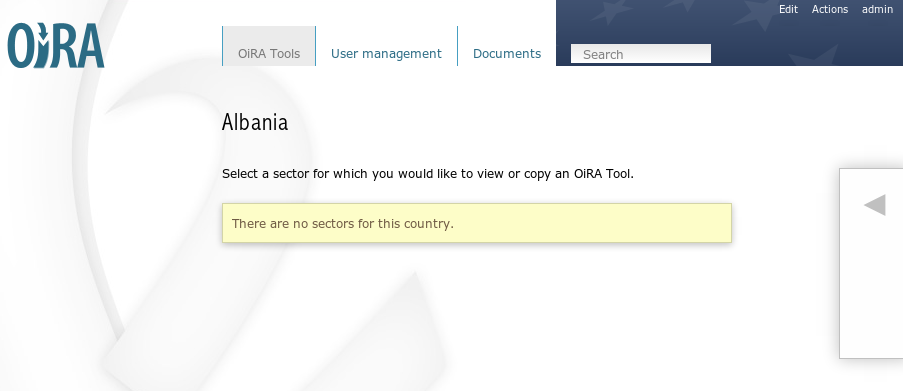This screenshot has height=391, width=903.
Task: Go to the Documents tab
Action: [x=507, y=54]
